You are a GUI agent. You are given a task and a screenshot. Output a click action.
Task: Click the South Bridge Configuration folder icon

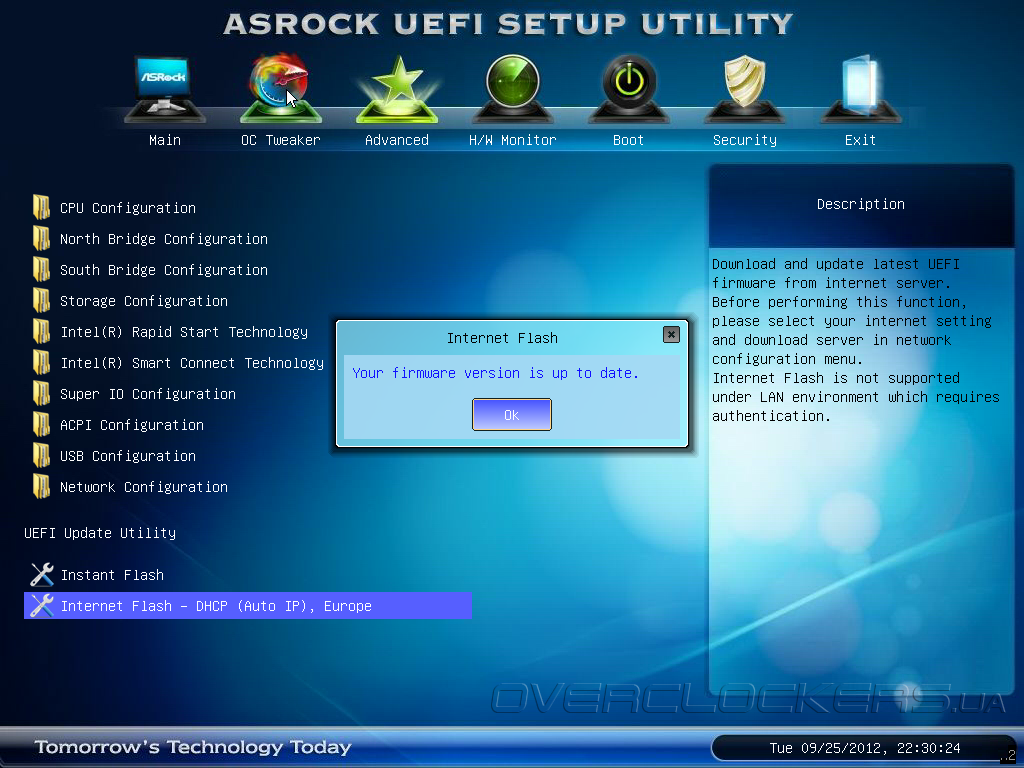(41, 269)
